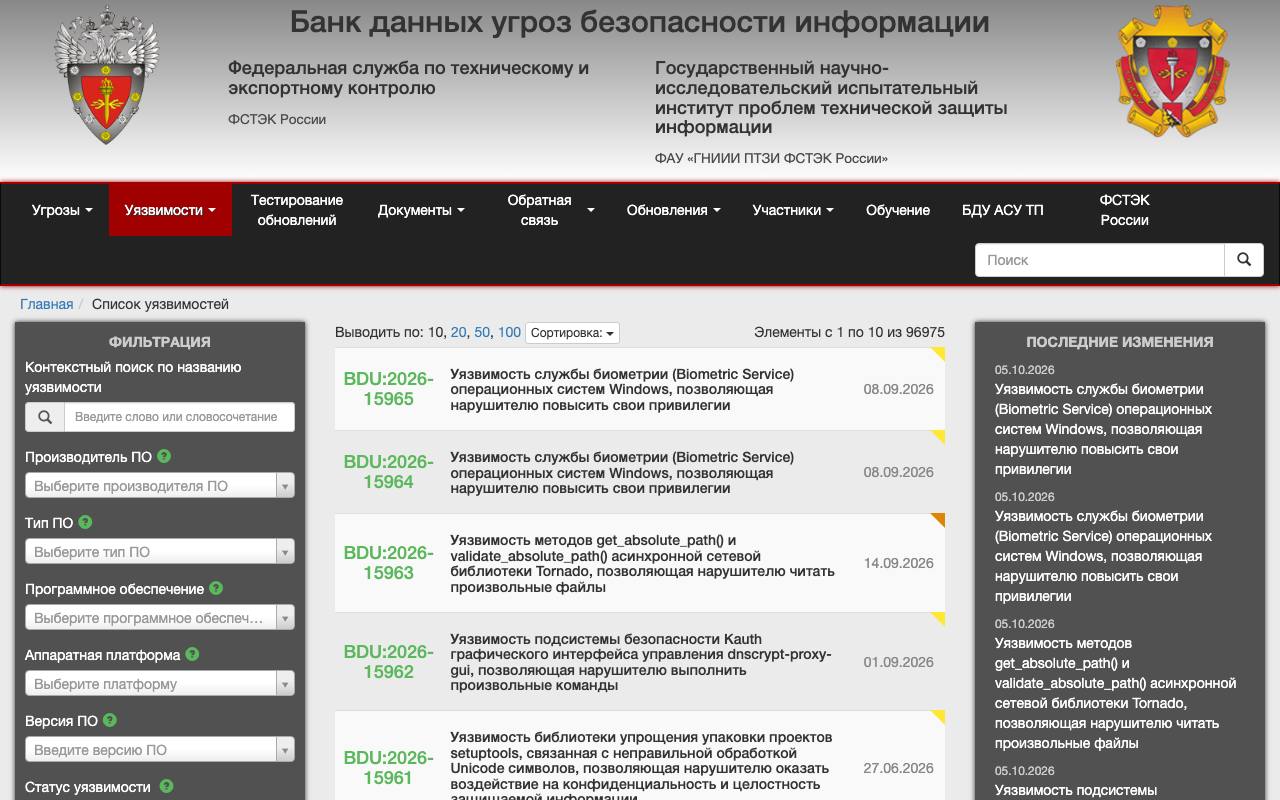The image size is (1280, 800).
Task: Open the Документы menu
Action: coord(421,210)
